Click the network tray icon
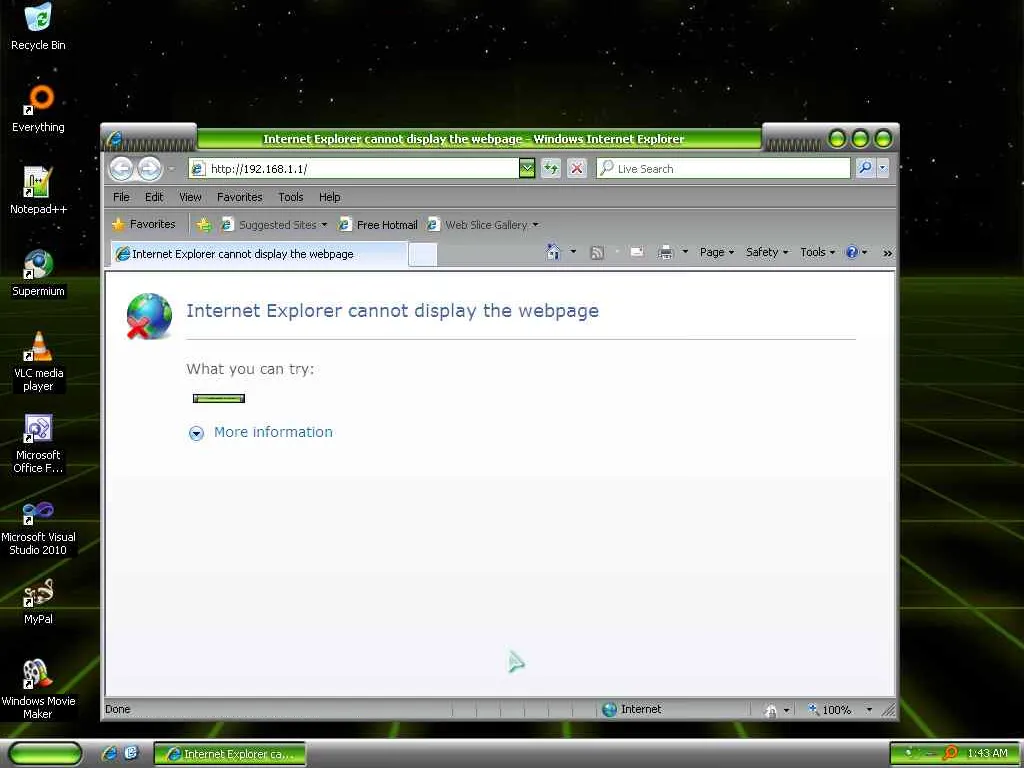The width and height of the screenshot is (1024, 768). (x=908, y=753)
